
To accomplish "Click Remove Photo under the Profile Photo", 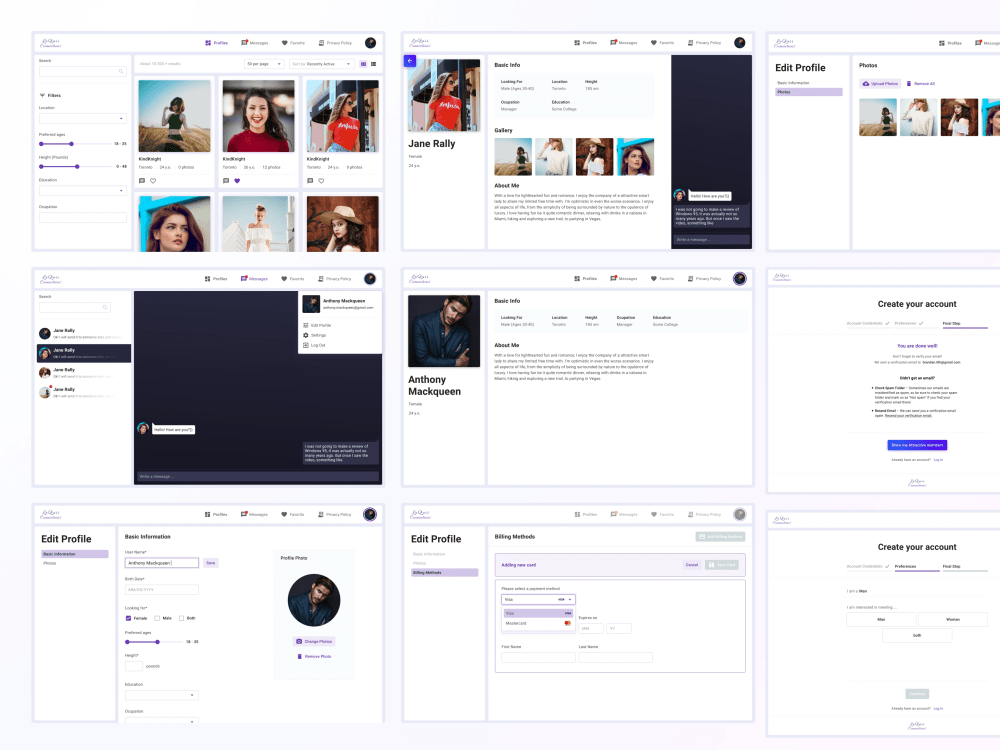I will pos(314,656).
